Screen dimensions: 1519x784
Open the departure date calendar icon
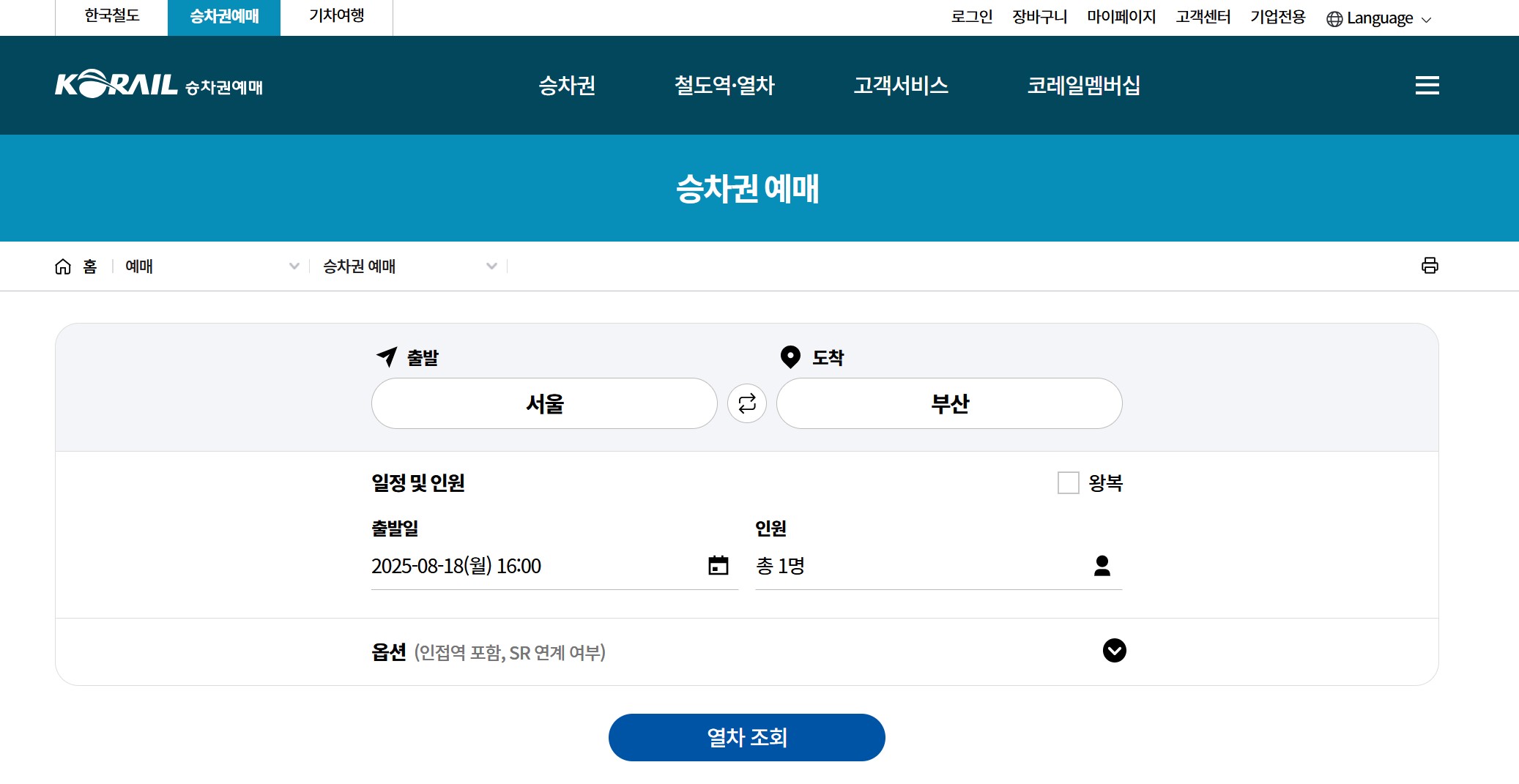[718, 565]
